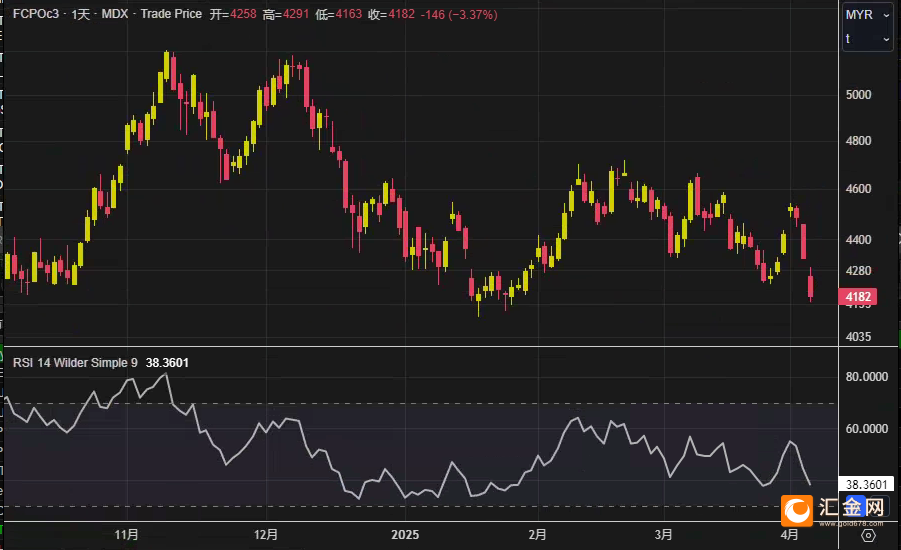Click the RSI 14 Wilder Simple 9 label

[x=75, y=363]
